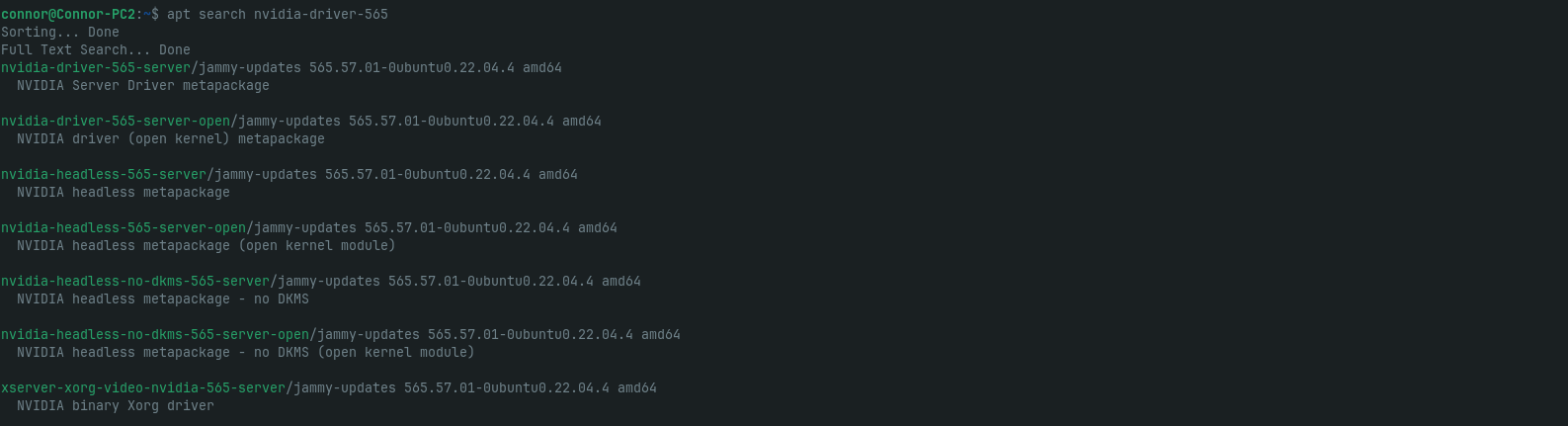
Task: Click amd64 on nvidia-headless-no-dkms-565-server-open line
Action: [x=661, y=335]
